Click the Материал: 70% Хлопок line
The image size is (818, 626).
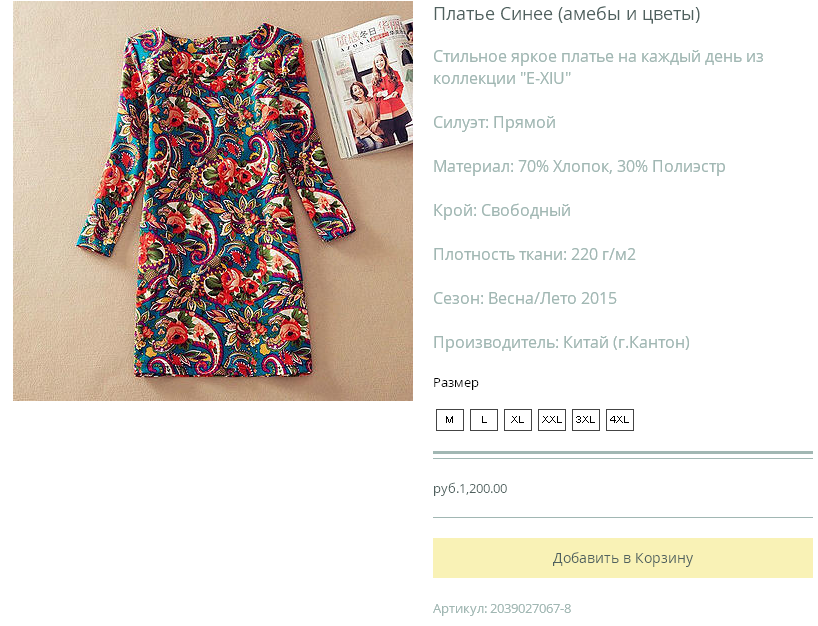[x=579, y=166]
